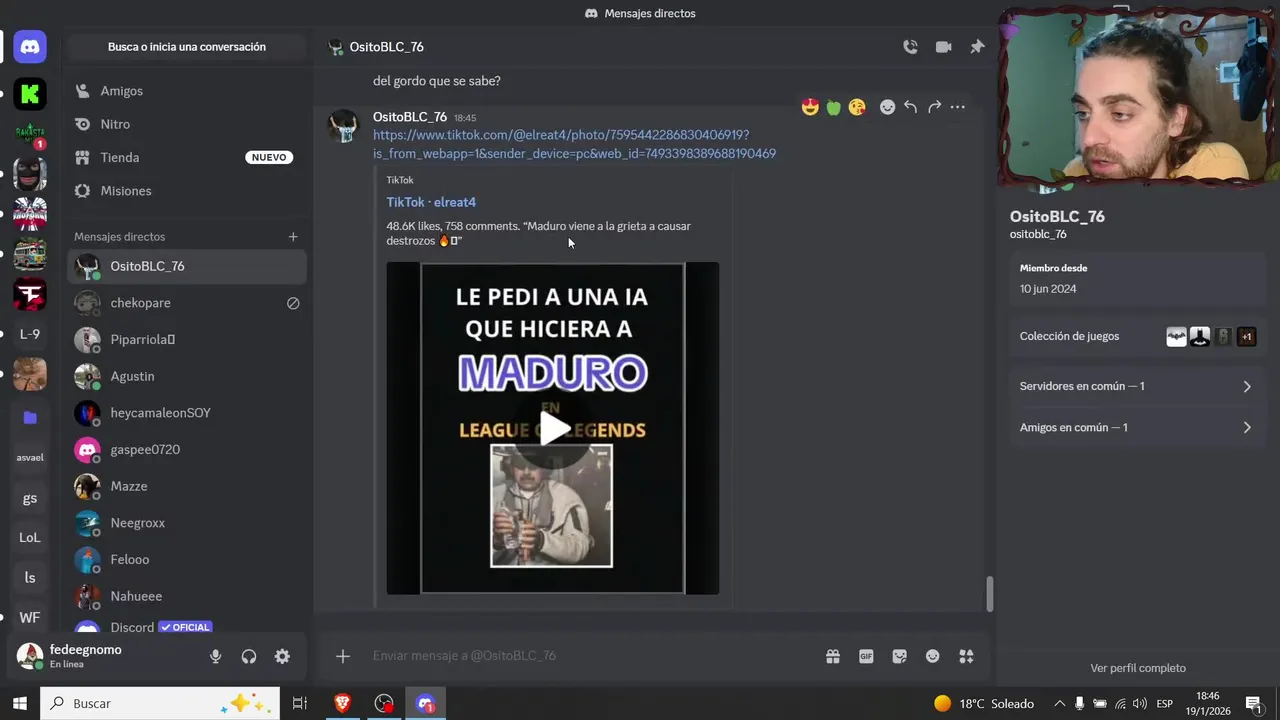Open the WF server

click(30, 617)
